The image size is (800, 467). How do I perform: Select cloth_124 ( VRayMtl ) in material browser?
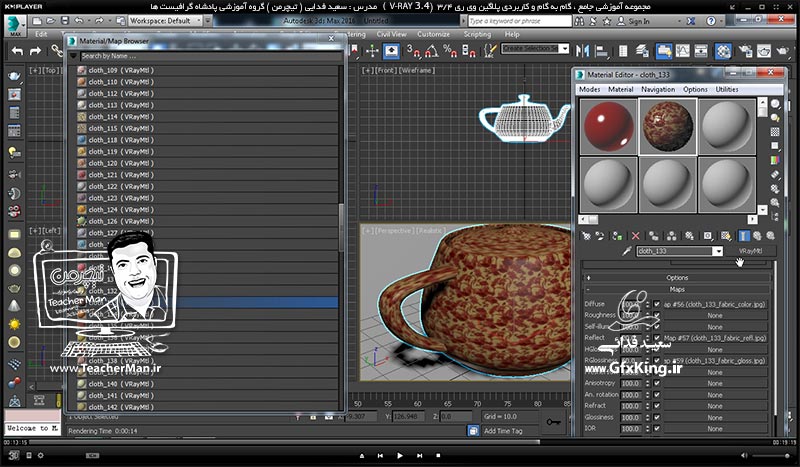207,210
